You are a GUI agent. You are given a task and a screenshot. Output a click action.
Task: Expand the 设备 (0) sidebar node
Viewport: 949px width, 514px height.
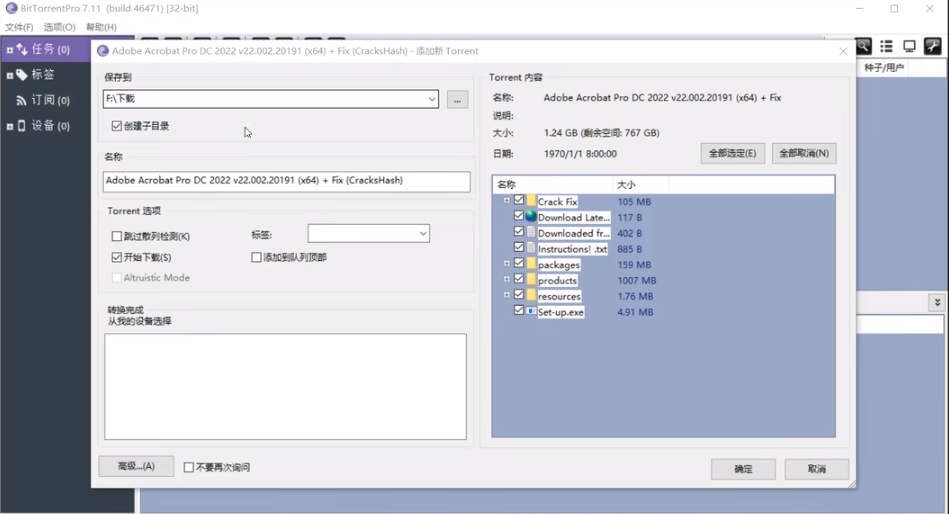[10, 127]
